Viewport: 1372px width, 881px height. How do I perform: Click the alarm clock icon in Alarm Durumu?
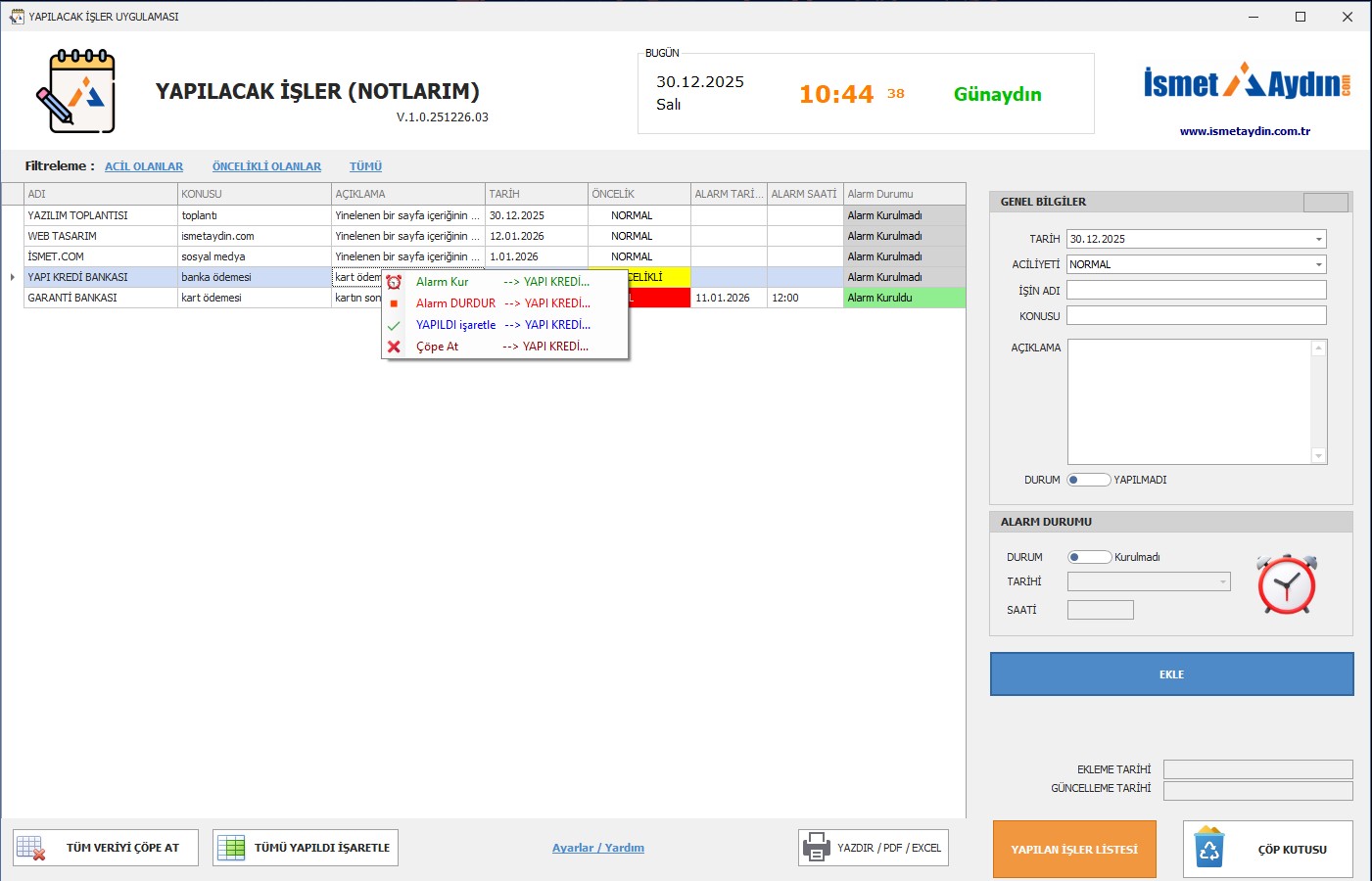1286,584
